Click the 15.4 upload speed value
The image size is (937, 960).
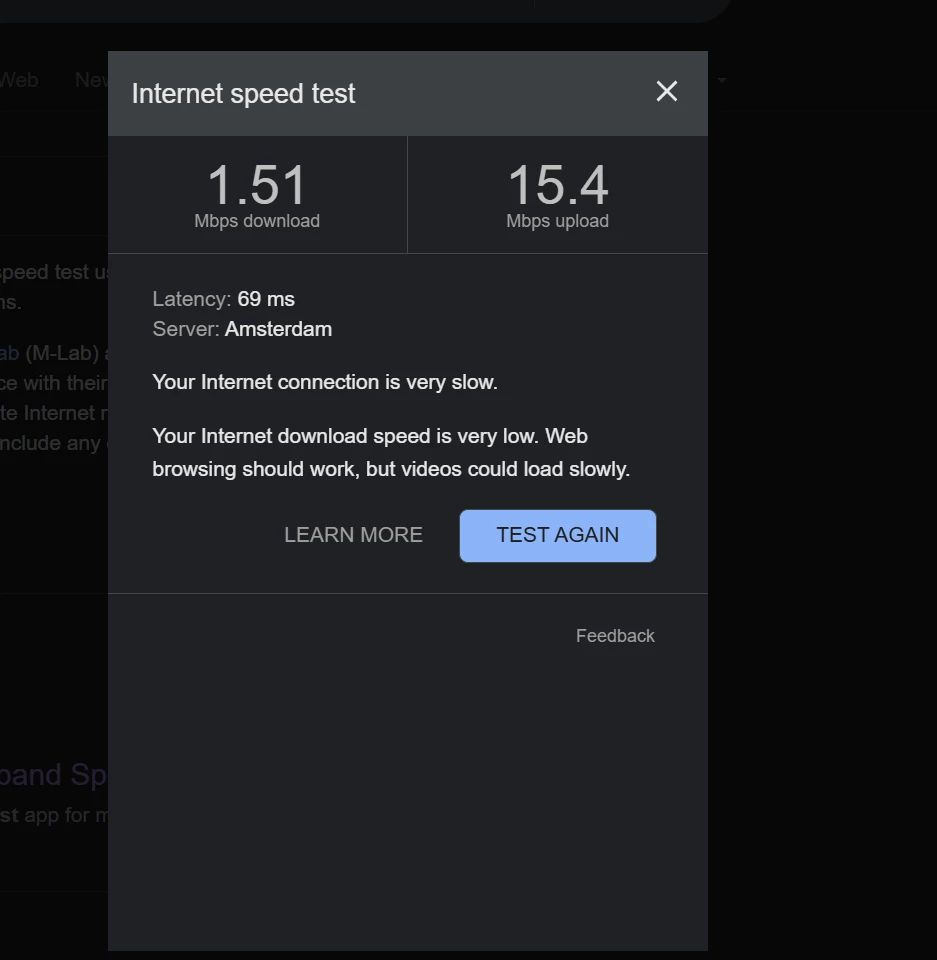(557, 185)
